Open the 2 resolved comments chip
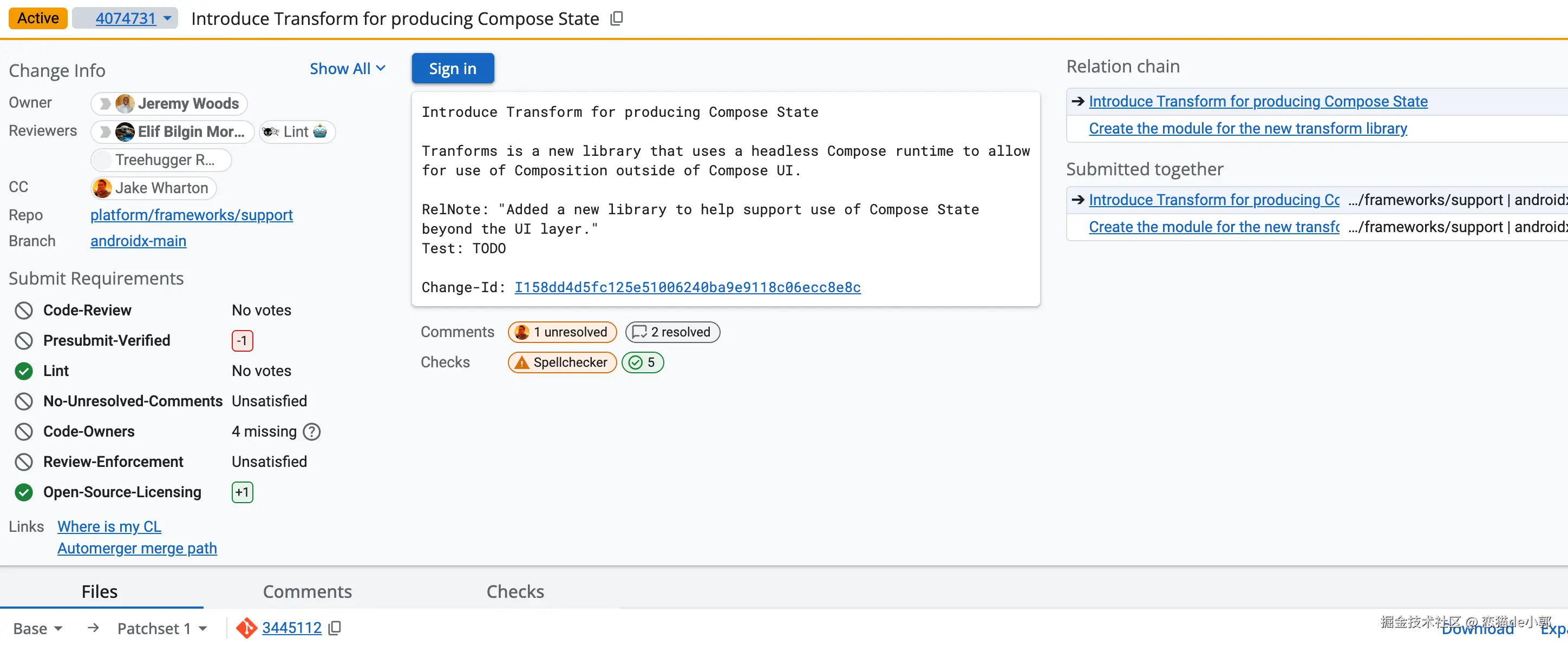1568x646 pixels. coord(672,332)
